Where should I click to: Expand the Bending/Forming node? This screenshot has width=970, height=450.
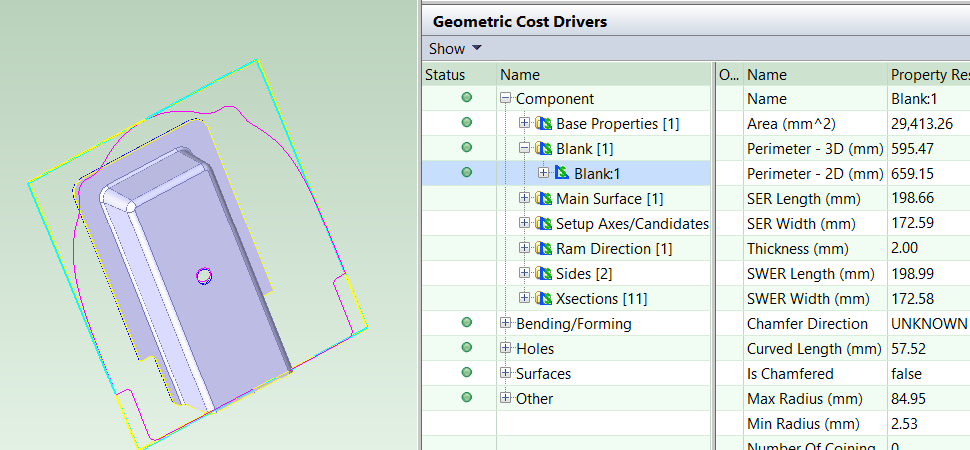pyautogui.click(x=506, y=324)
